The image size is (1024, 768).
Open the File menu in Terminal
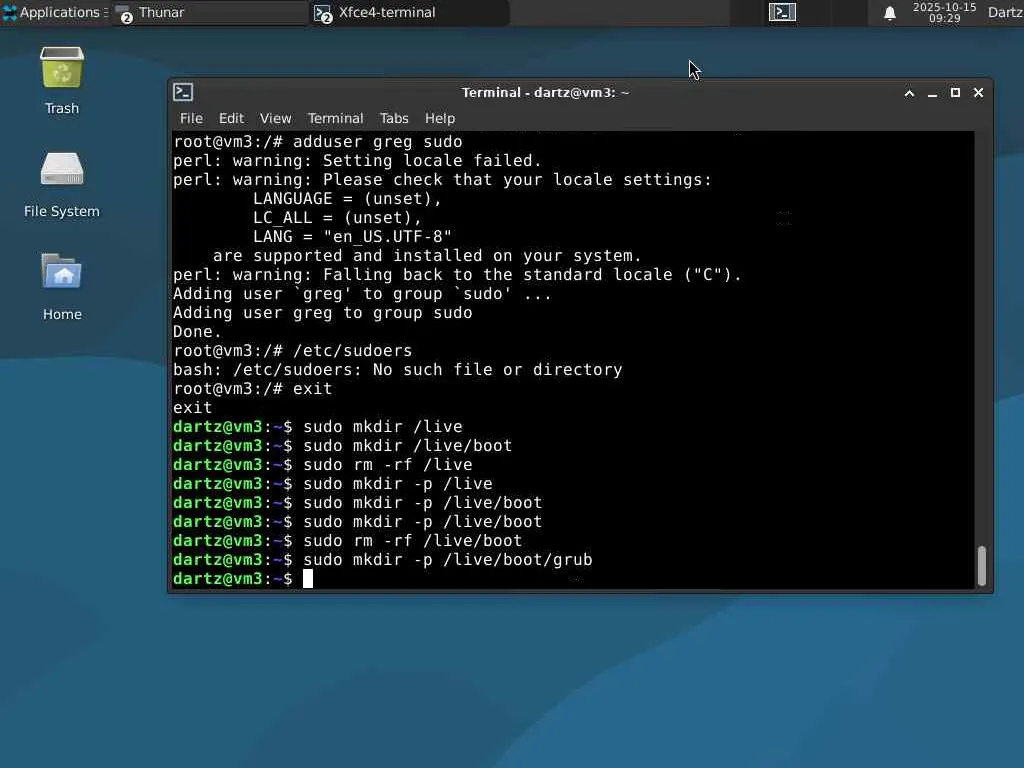pos(191,118)
